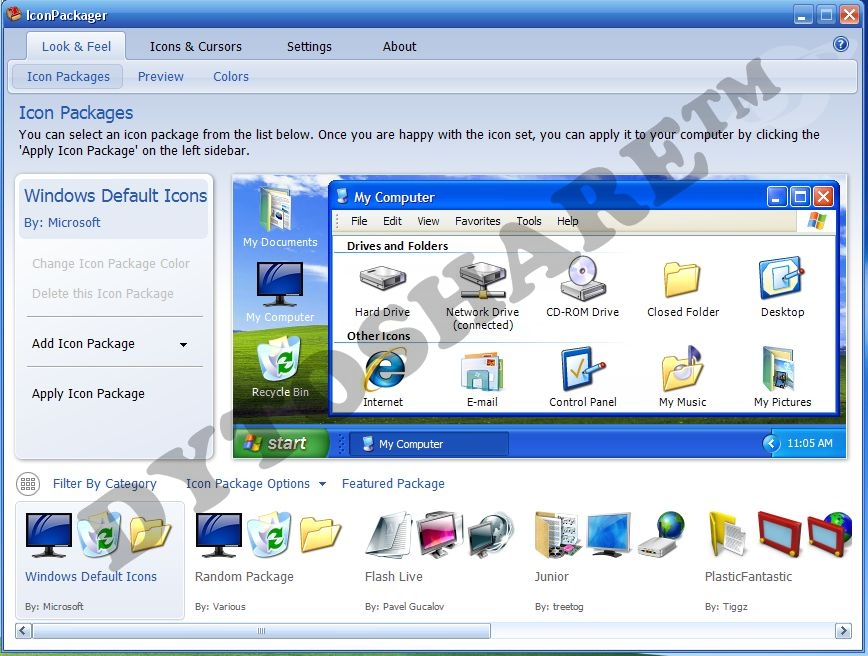Click the Featured Package link
Image resolution: width=868 pixels, height=656 pixels.
pyautogui.click(x=393, y=484)
